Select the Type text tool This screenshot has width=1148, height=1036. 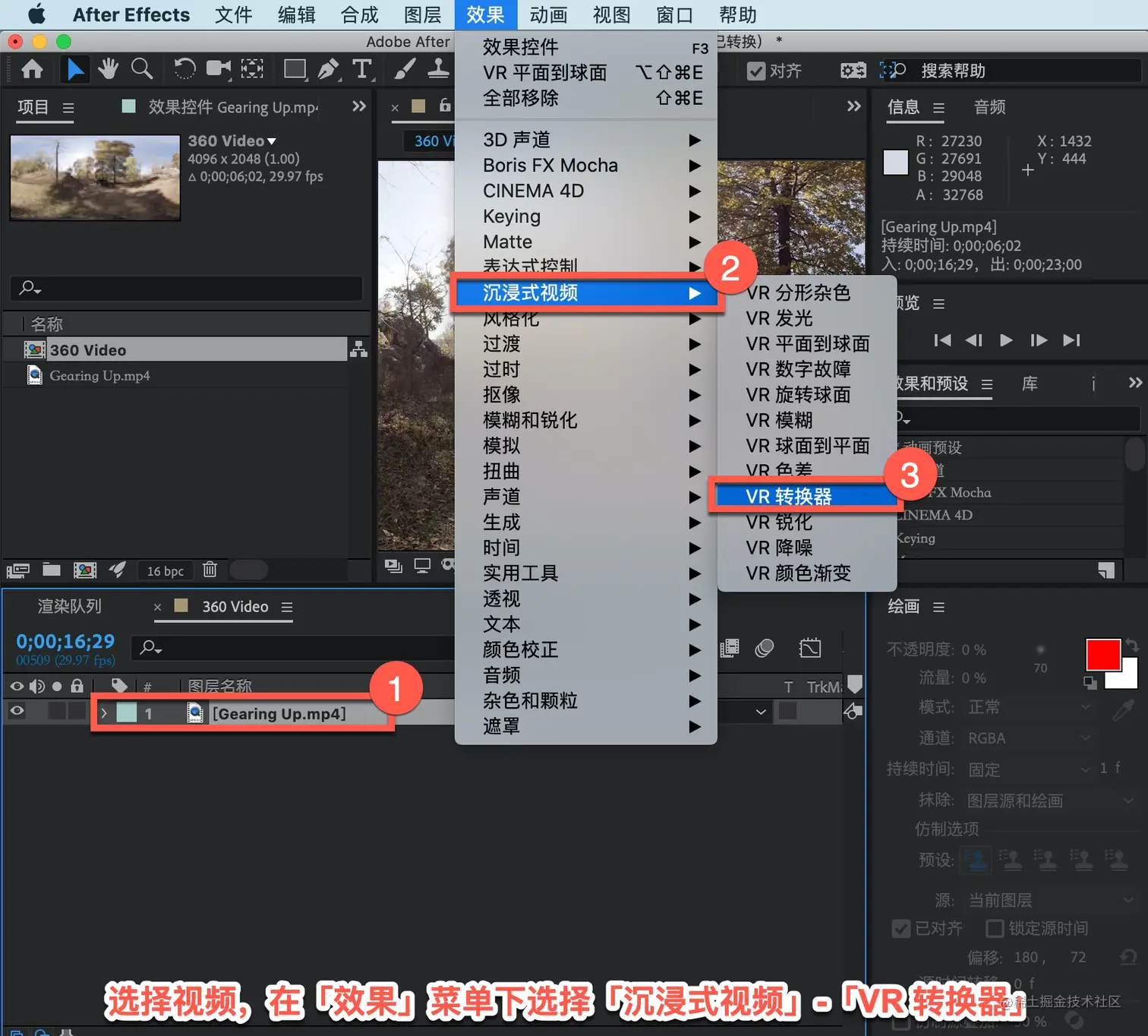(363, 69)
